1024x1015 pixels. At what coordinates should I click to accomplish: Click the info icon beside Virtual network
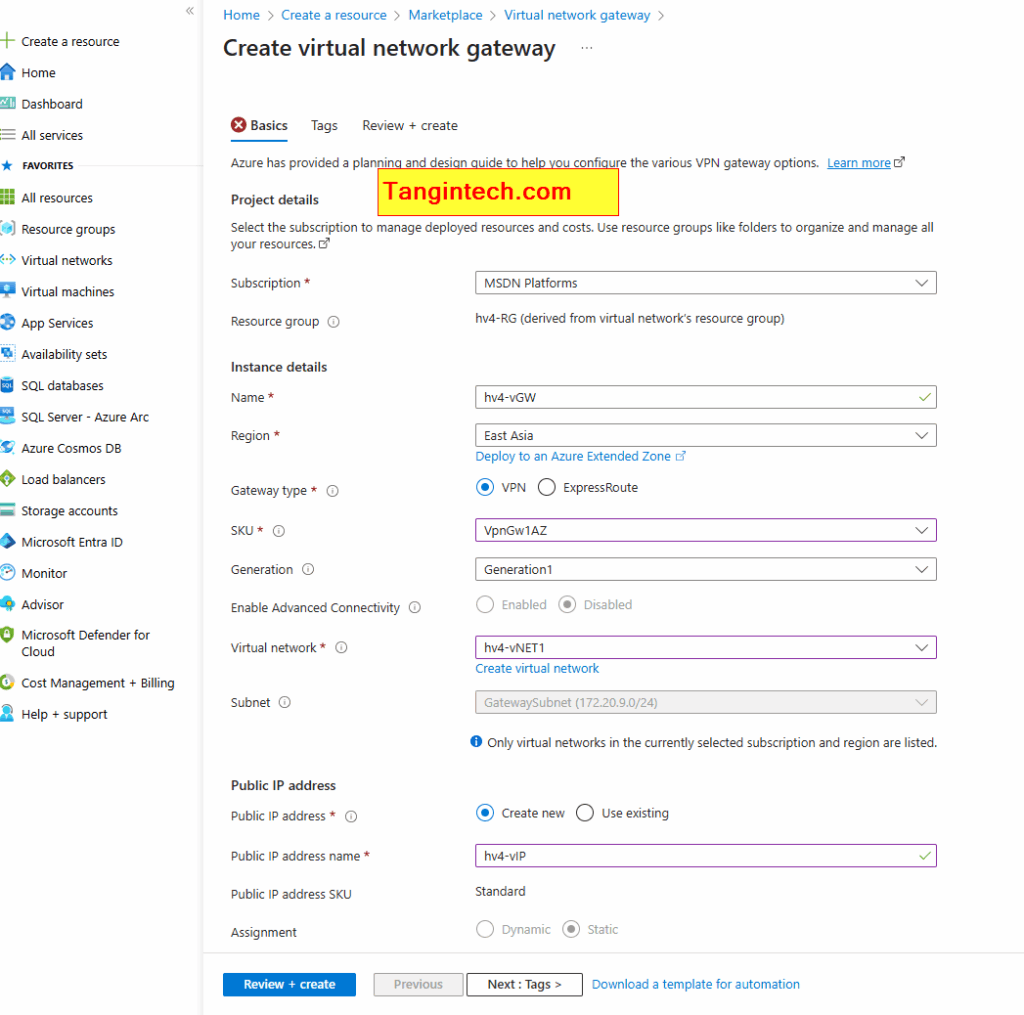341,647
